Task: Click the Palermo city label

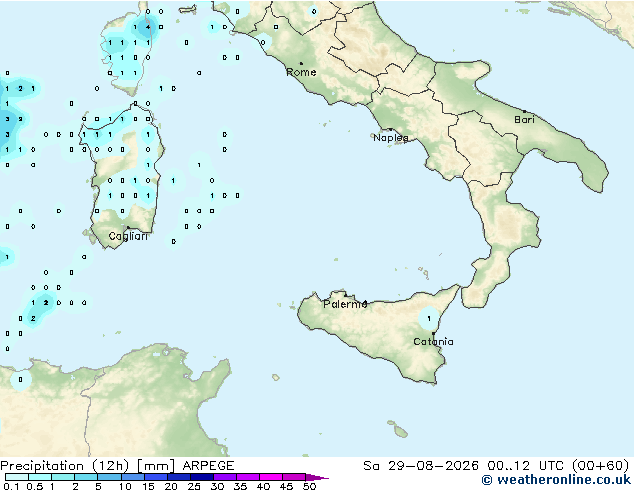Action: pyautogui.click(x=345, y=304)
